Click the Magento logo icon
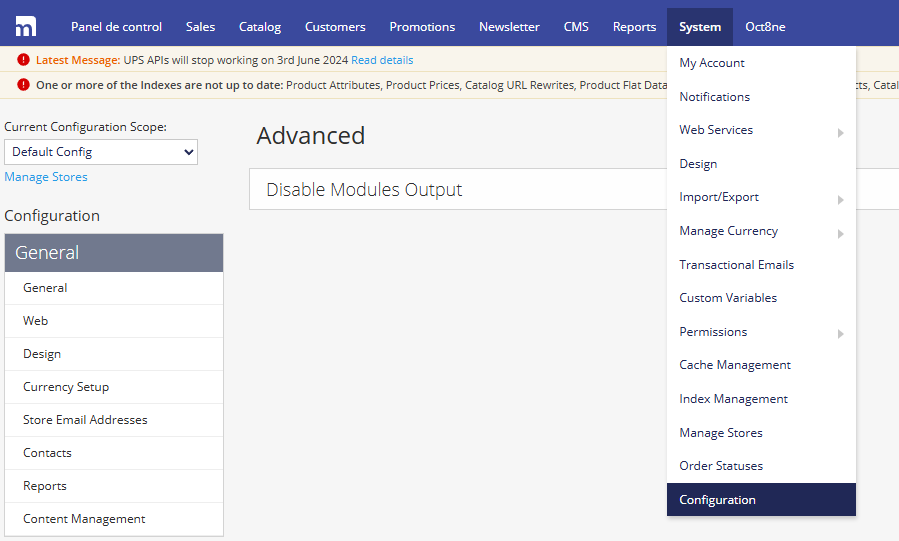Viewport: 899px width, 541px height. [x=26, y=26]
